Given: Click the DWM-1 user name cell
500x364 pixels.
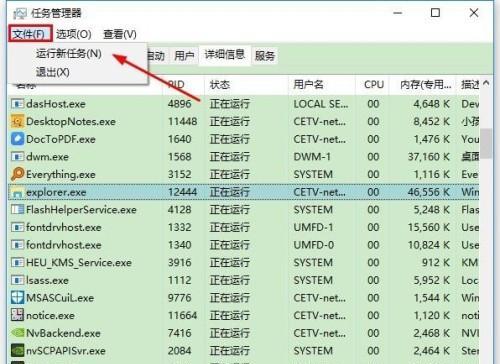Looking at the screenshot, I should (x=312, y=157).
